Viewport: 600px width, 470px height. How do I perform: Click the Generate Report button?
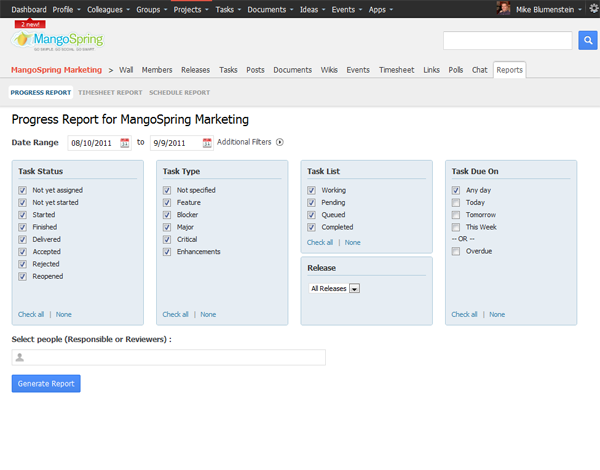click(x=46, y=384)
